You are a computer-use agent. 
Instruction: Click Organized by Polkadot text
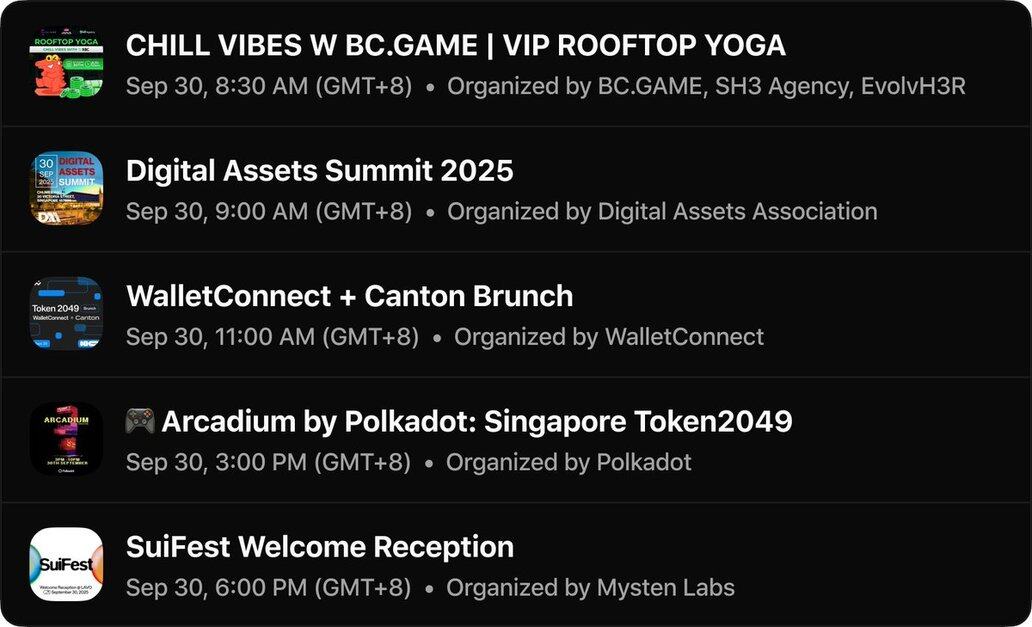point(569,462)
